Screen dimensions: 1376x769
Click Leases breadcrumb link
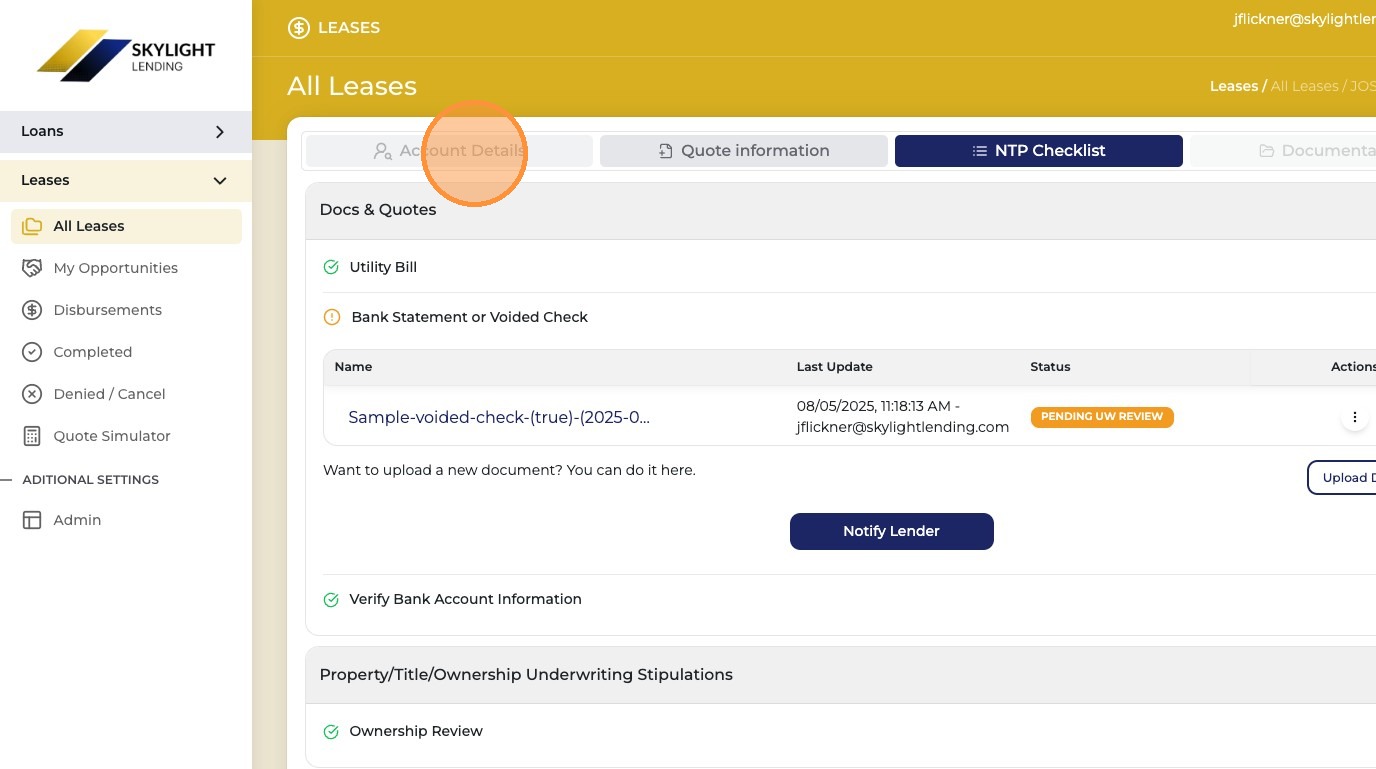pos(1234,86)
